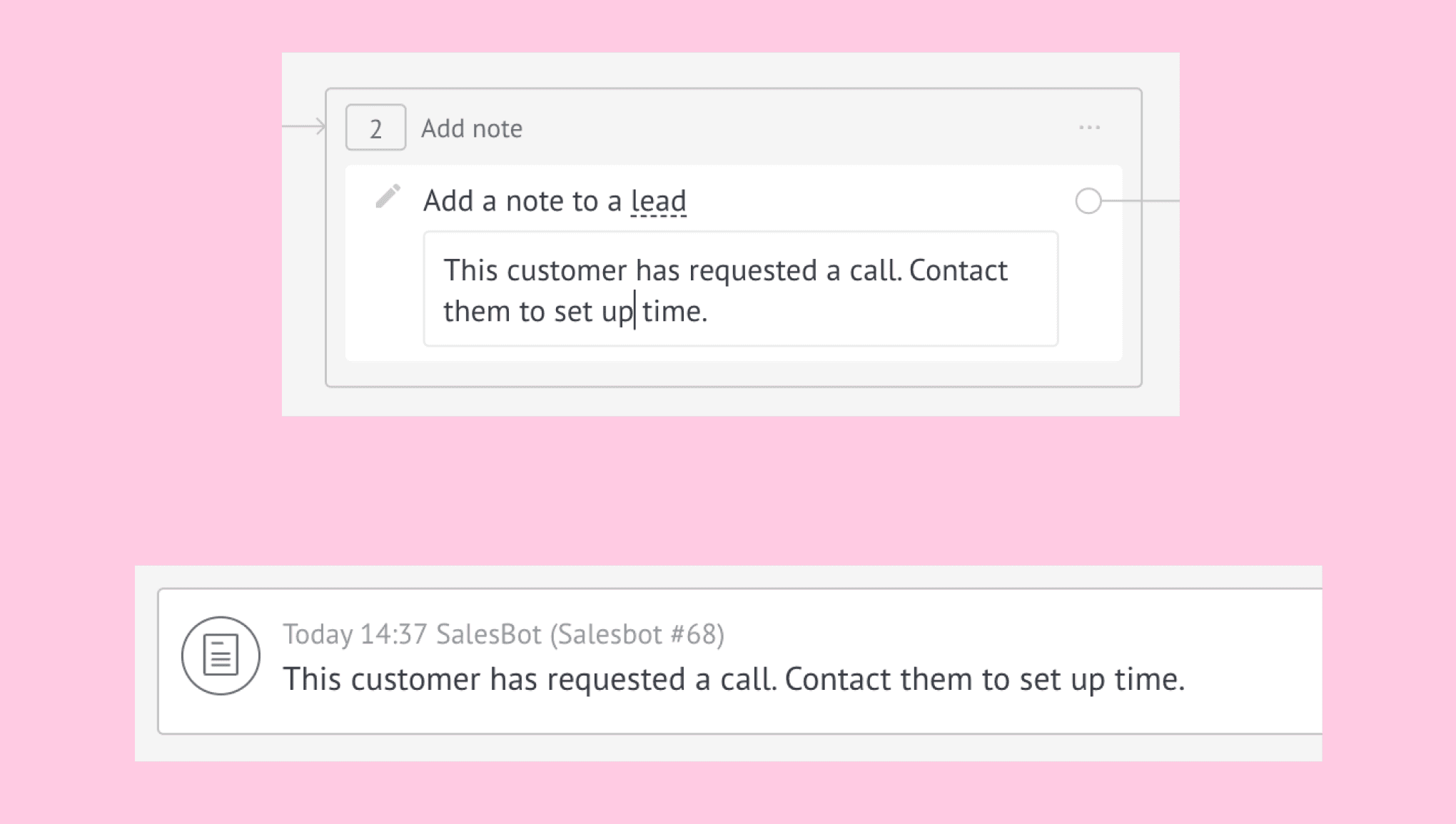The width and height of the screenshot is (1456, 824).
Task: Click the word Contact in the note editor
Action: pos(958,270)
